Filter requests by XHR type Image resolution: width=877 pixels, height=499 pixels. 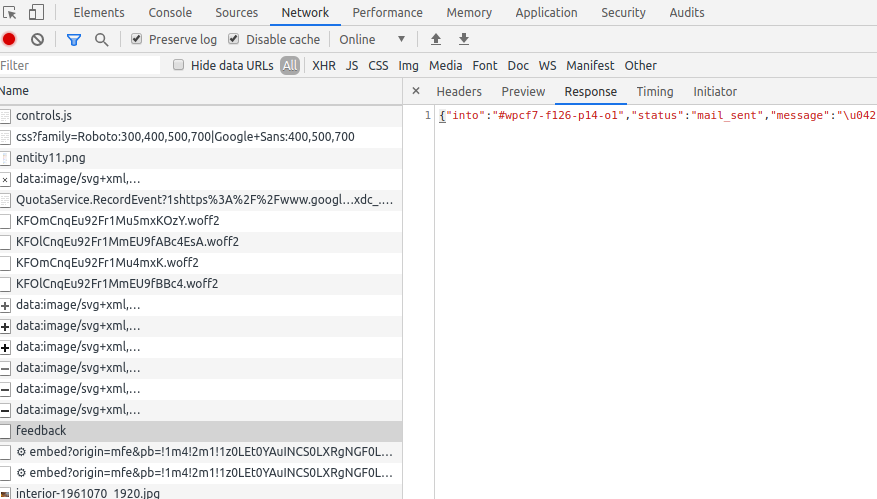324,66
